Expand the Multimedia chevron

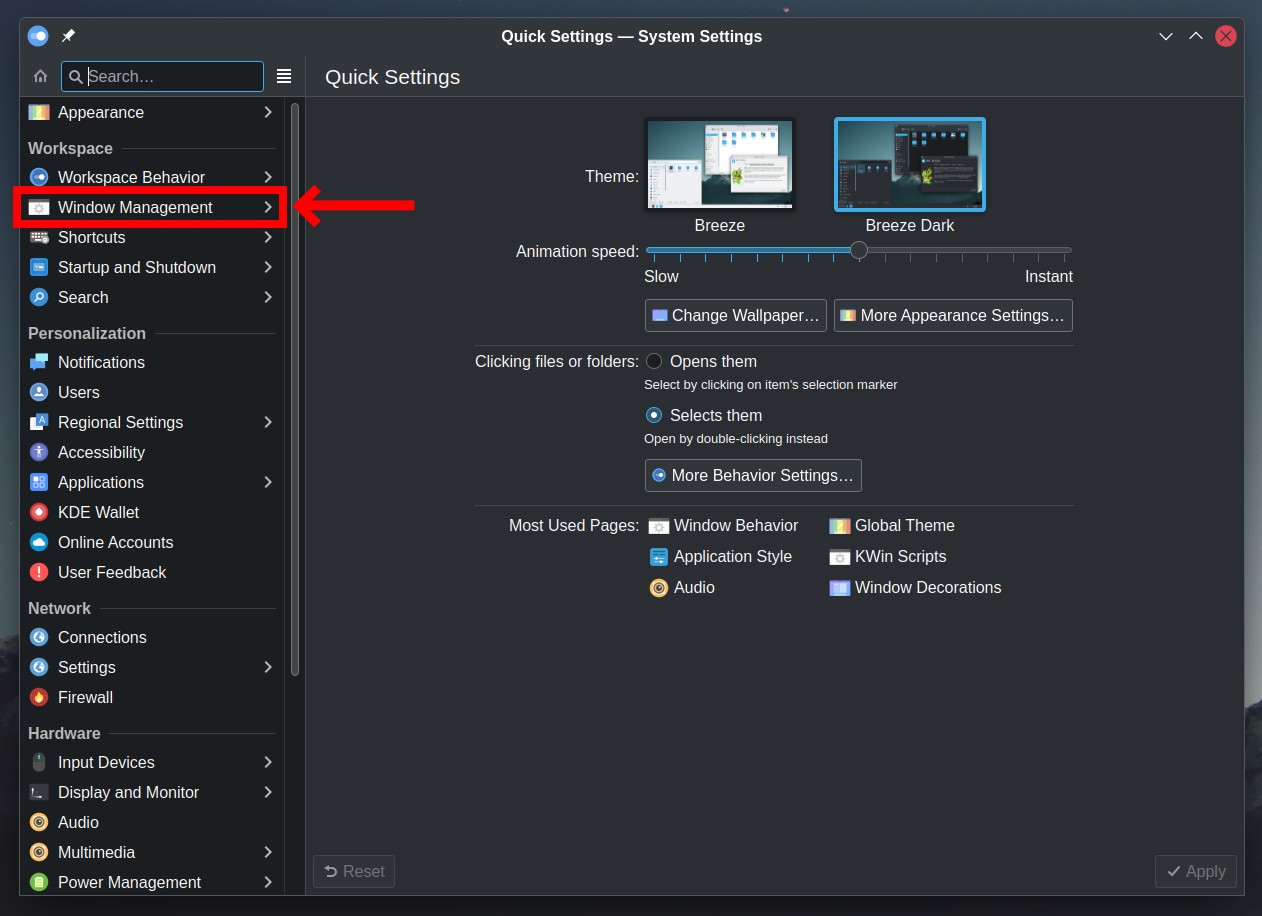point(268,852)
